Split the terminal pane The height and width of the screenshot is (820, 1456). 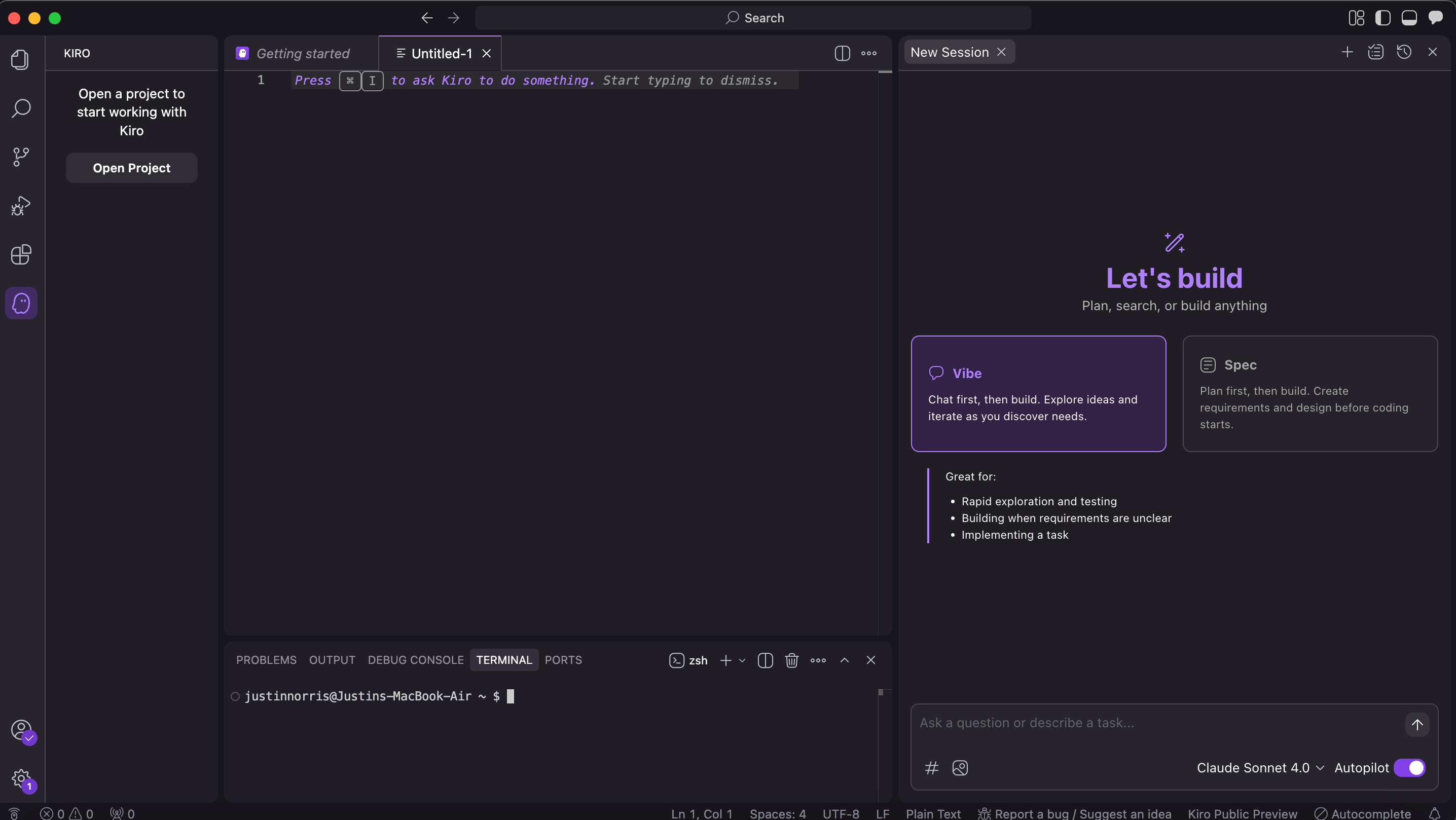pyautogui.click(x=765, y=660)
